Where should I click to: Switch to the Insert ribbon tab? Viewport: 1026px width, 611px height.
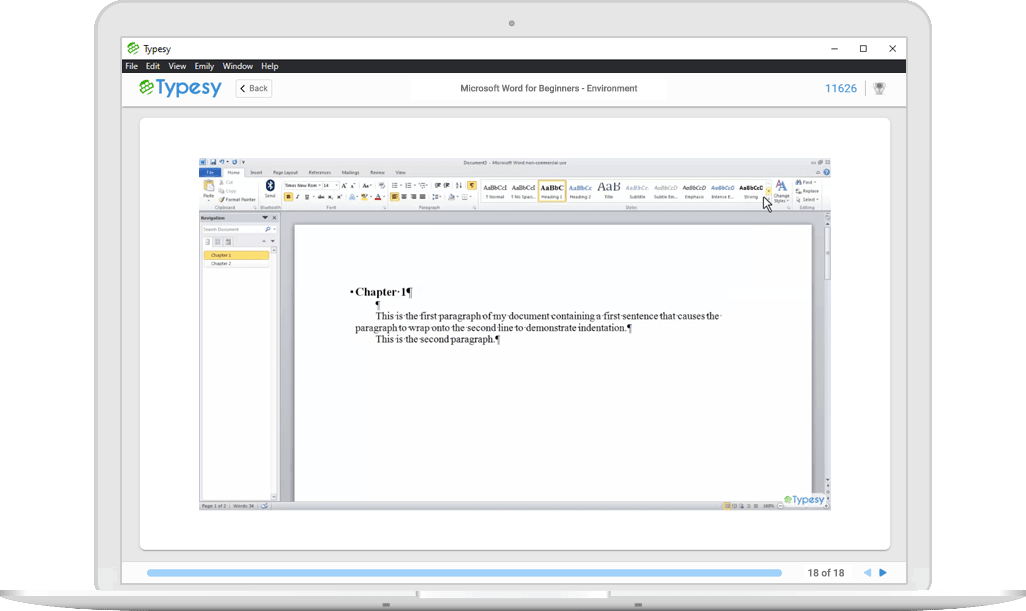pyautogui.click(x=256, y=173)
